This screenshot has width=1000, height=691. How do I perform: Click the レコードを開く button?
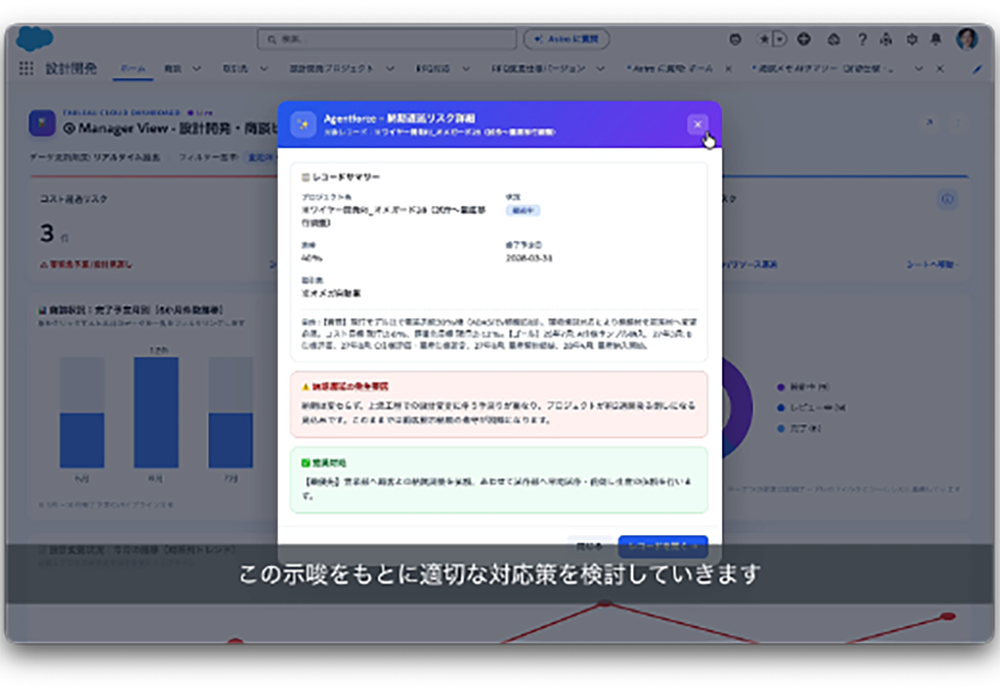pos(663,546)
